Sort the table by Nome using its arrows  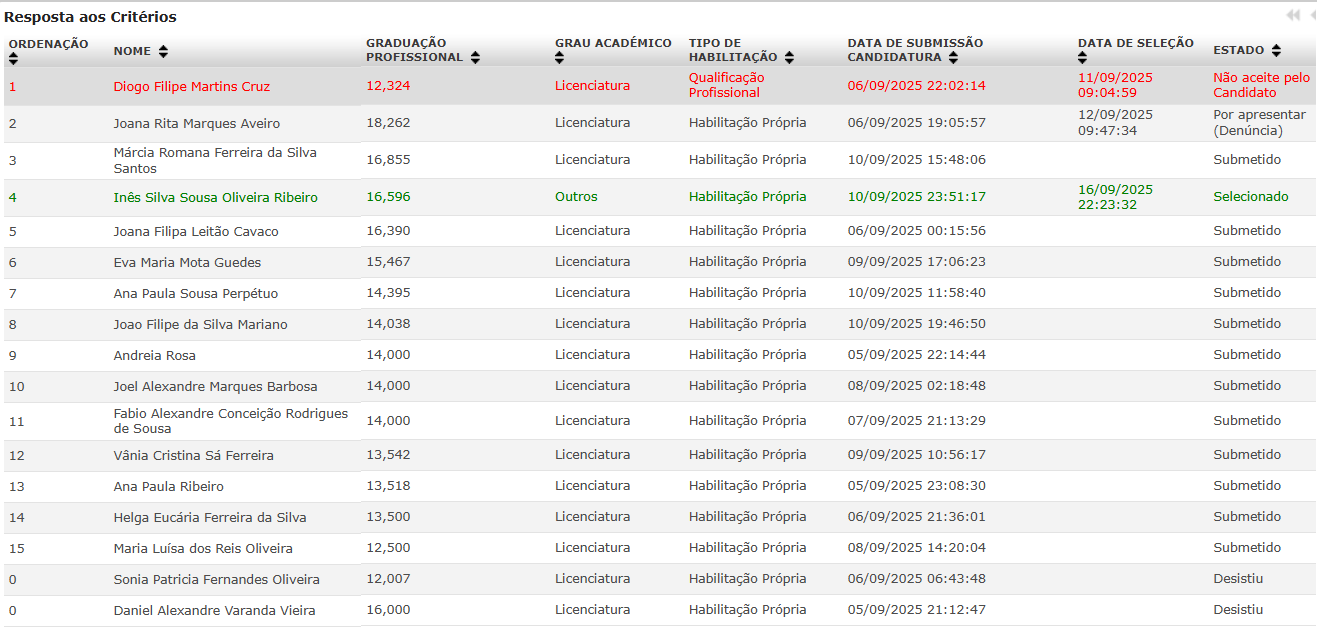point(163,51)
